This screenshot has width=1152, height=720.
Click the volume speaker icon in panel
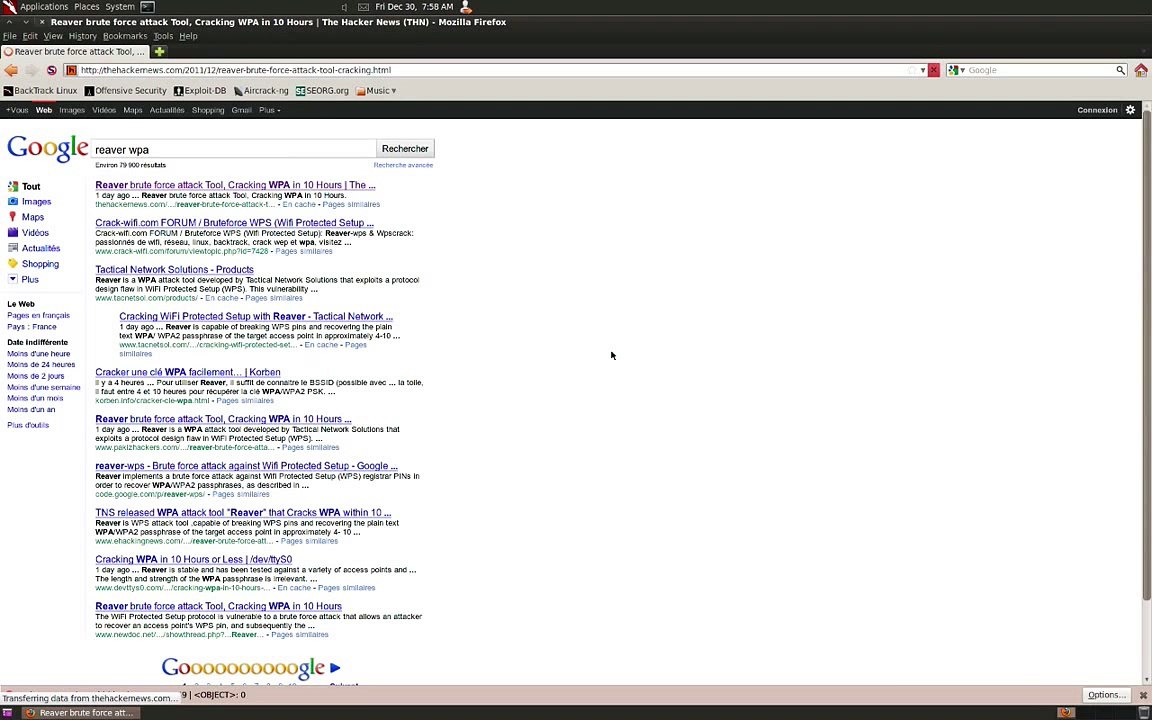pos(345,7)
